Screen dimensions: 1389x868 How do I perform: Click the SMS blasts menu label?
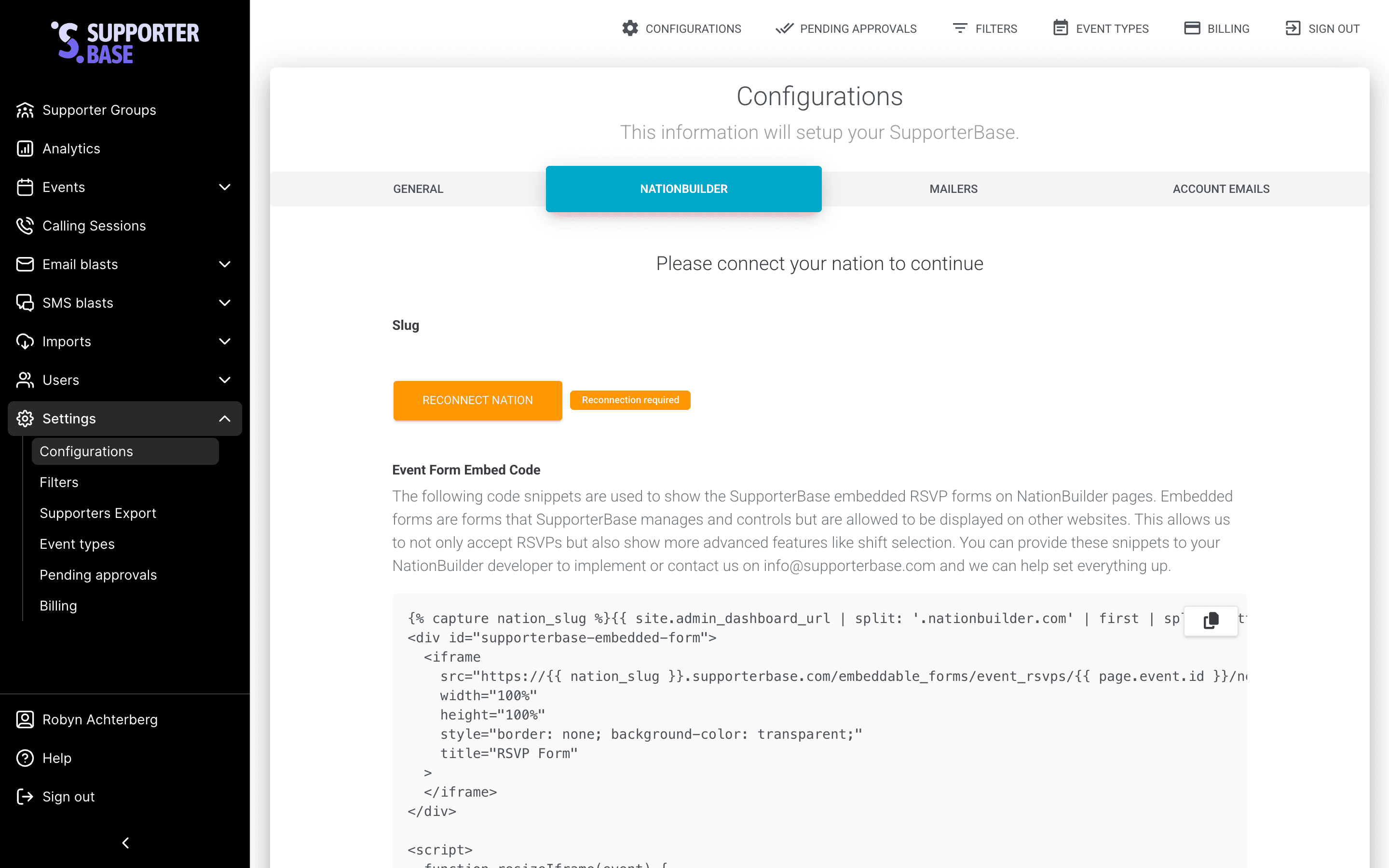(x=78, y=302)
